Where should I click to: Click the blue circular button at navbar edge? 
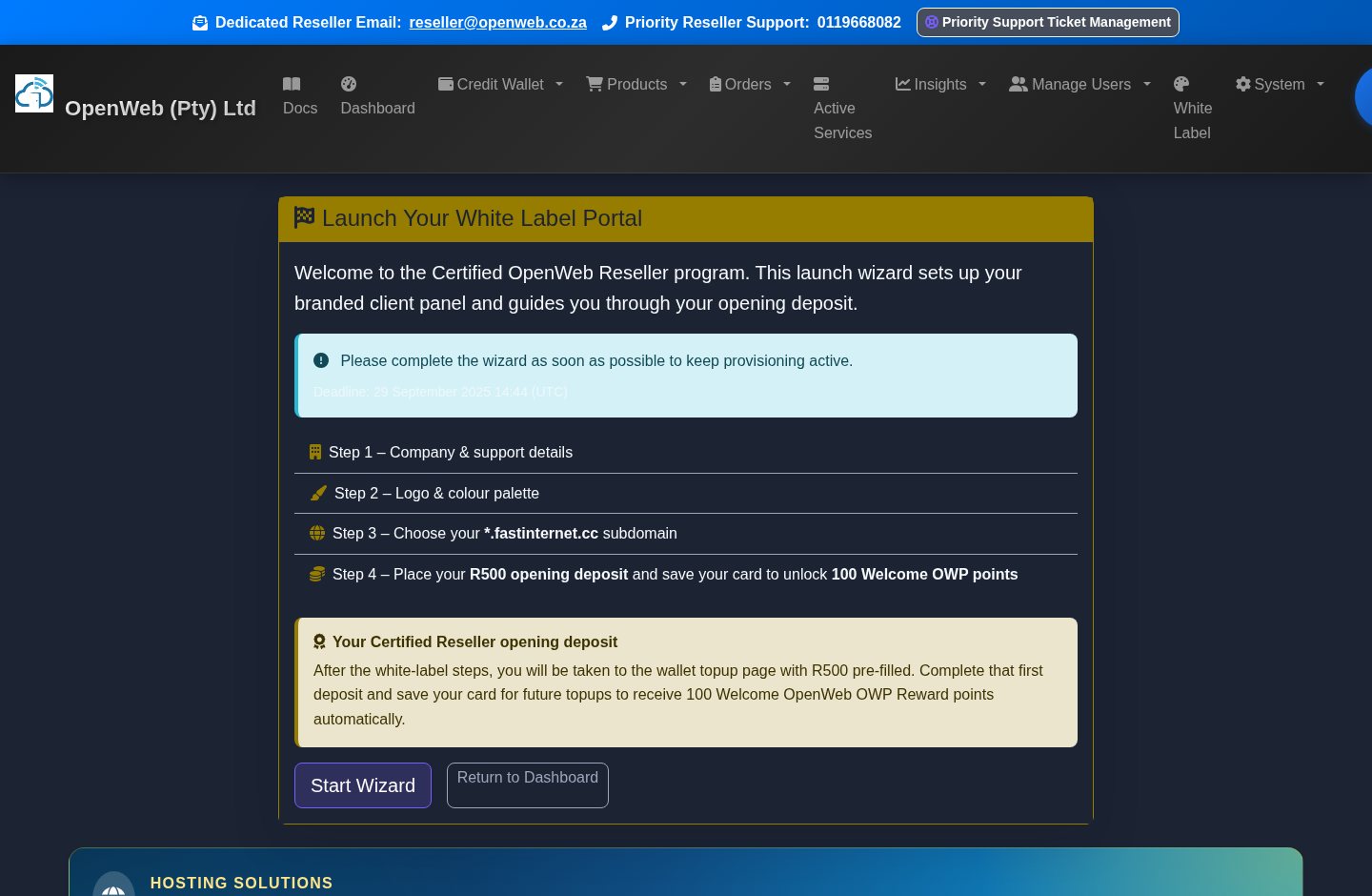point(1364,96)
